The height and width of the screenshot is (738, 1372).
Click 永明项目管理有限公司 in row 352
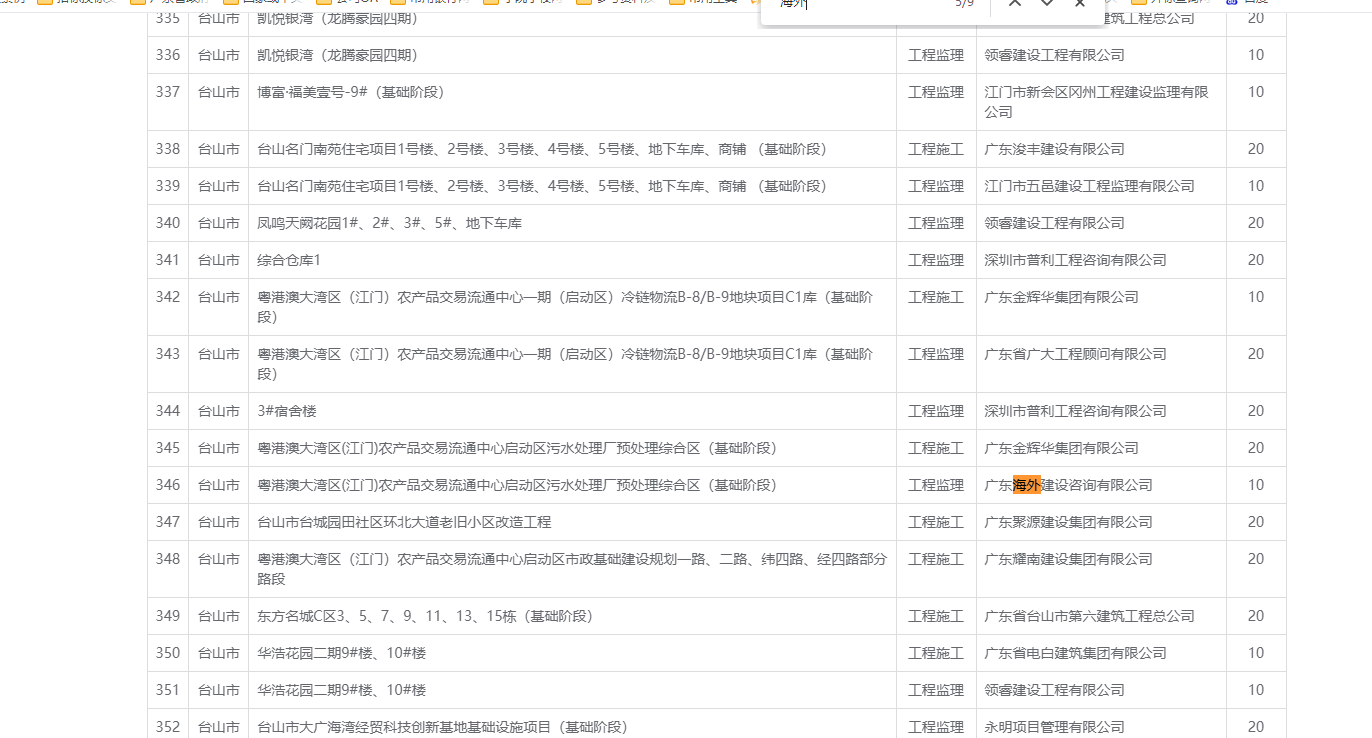pyautogui.click(x=1054, y=727)
